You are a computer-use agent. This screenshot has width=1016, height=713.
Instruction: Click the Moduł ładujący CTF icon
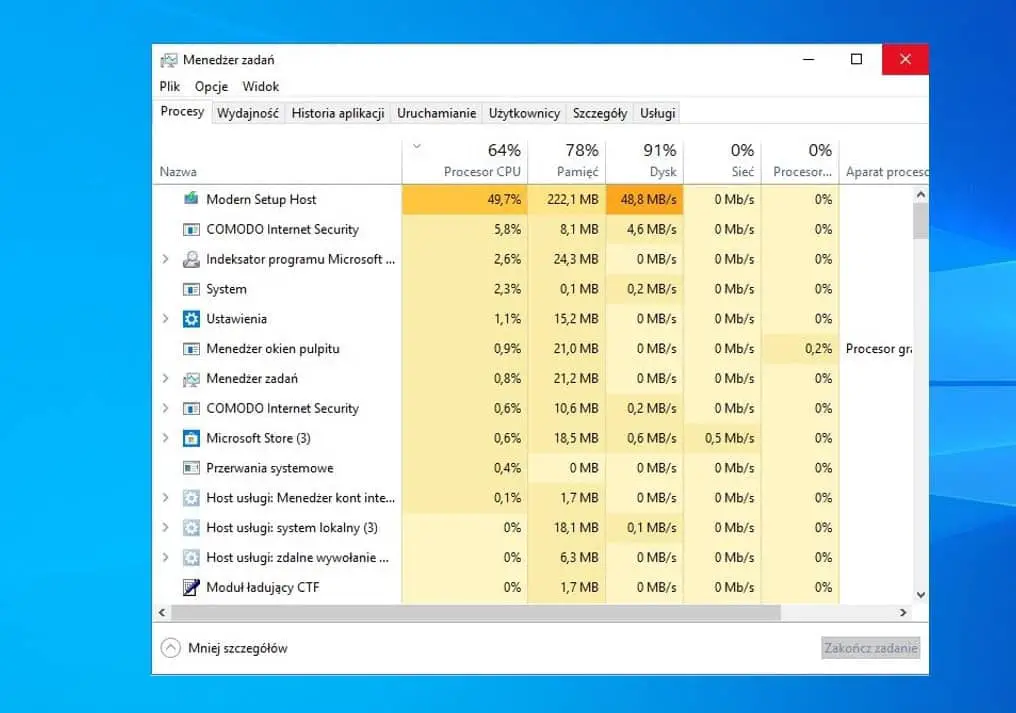(x=190, y=587)
